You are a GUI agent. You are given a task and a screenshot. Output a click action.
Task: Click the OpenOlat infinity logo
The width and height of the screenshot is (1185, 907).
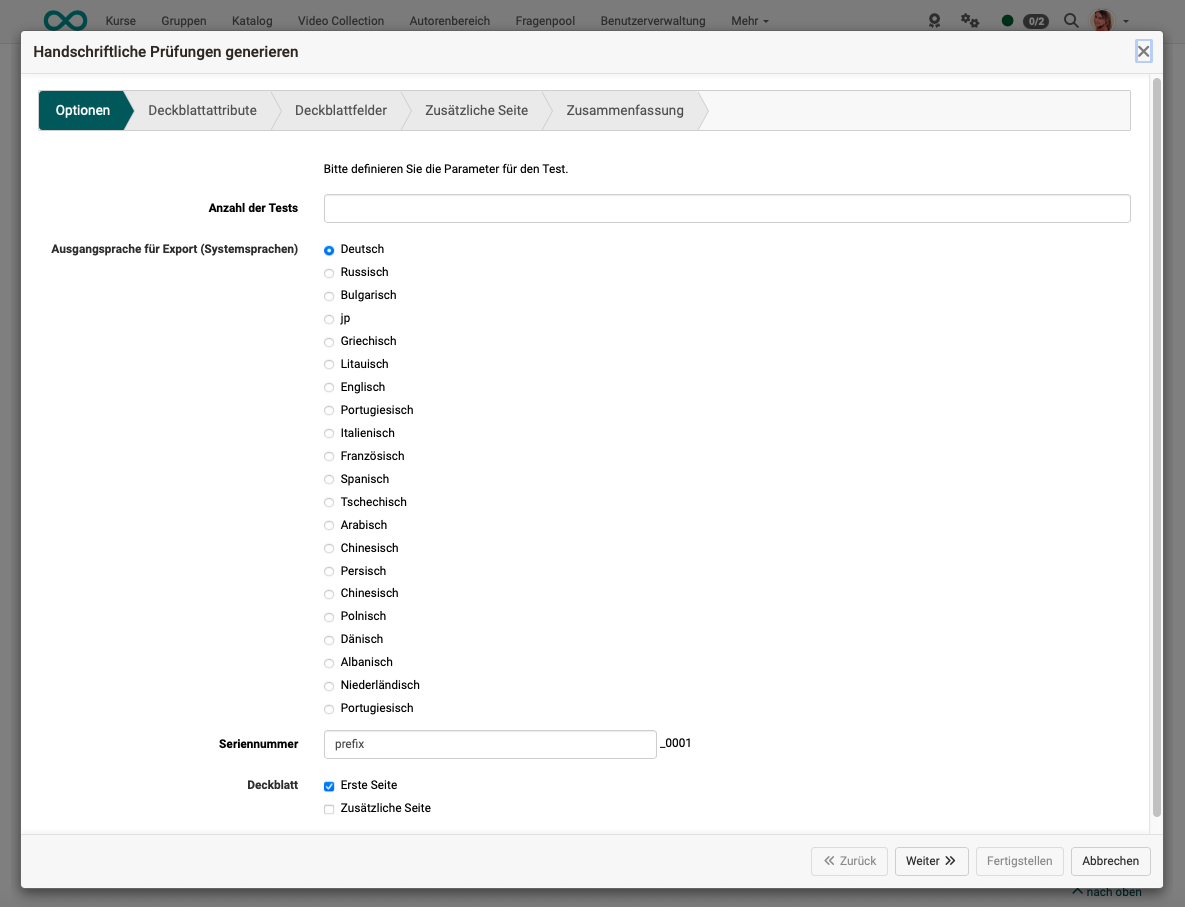pyautogui.click(x=64, y=19)
